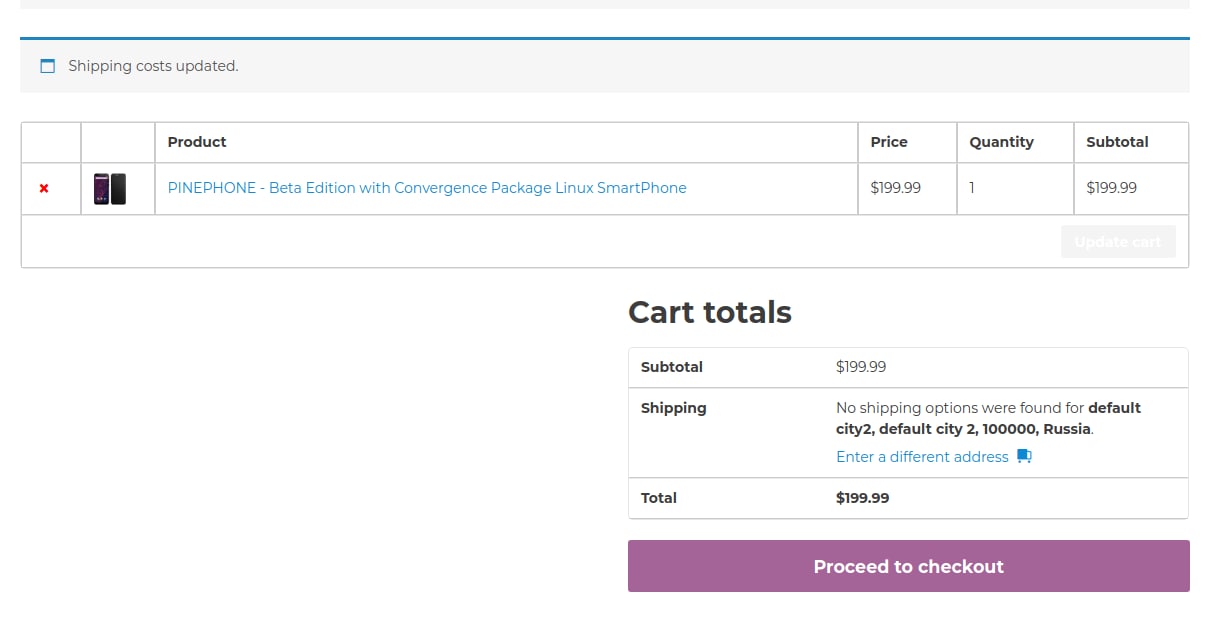Image resolution: width=1224 pixels, height=643 pixels.
Task: Open PINEPHONE Beta Edition product link
Action: click(x=427, y=188)
